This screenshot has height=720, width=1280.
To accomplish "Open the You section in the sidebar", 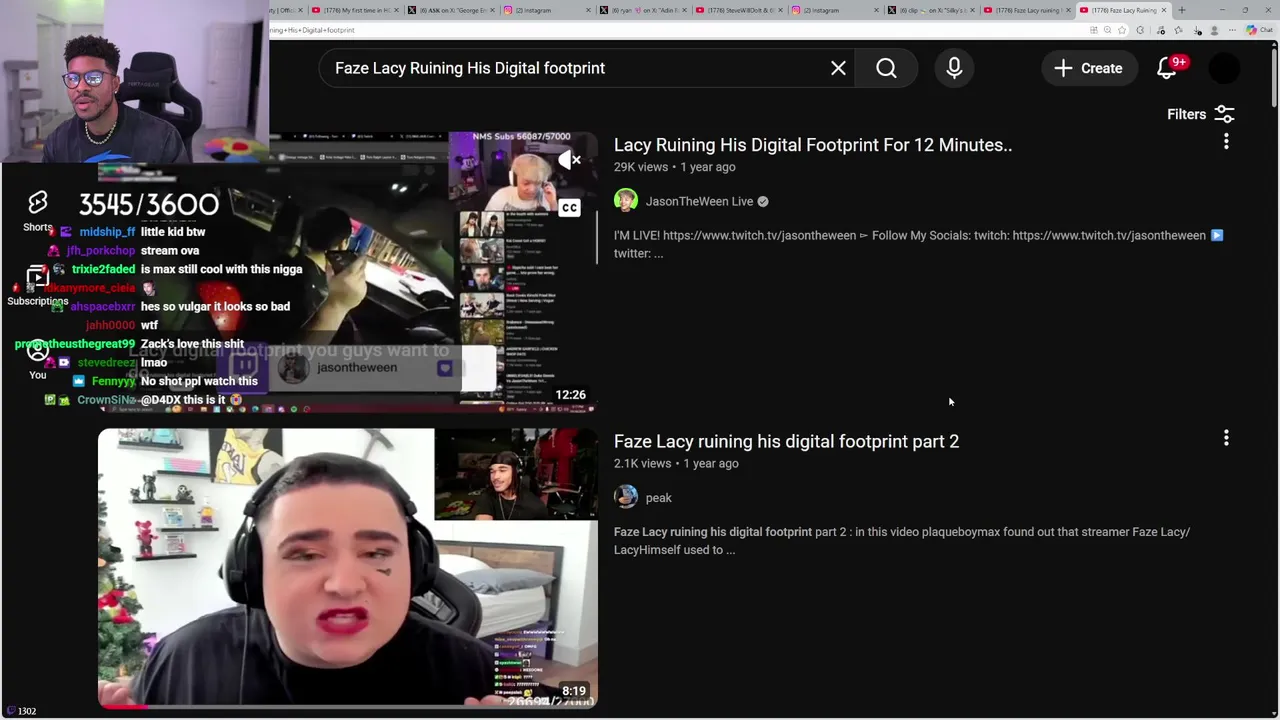I will click(x=37, y=360).
